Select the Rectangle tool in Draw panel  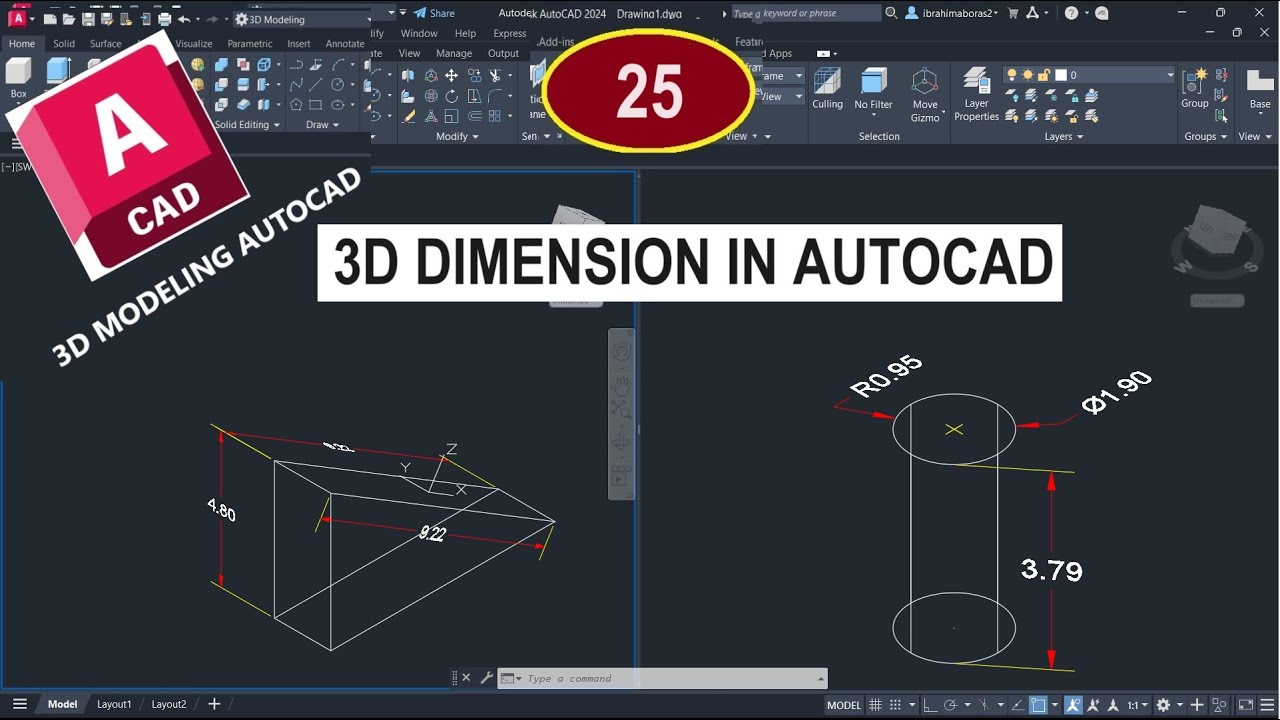click(316, 104)
